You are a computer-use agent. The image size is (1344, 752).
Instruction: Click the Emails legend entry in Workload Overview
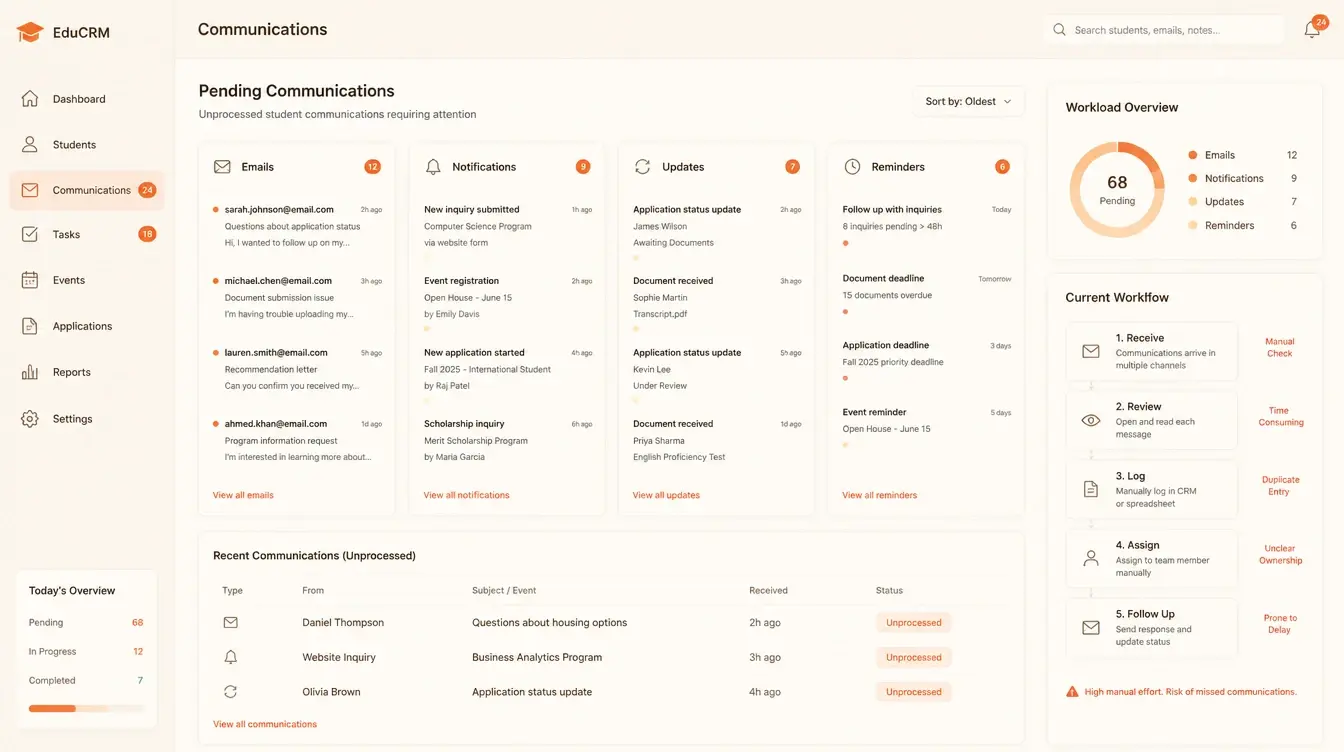pyautogui.click(x=1242, y=155)
